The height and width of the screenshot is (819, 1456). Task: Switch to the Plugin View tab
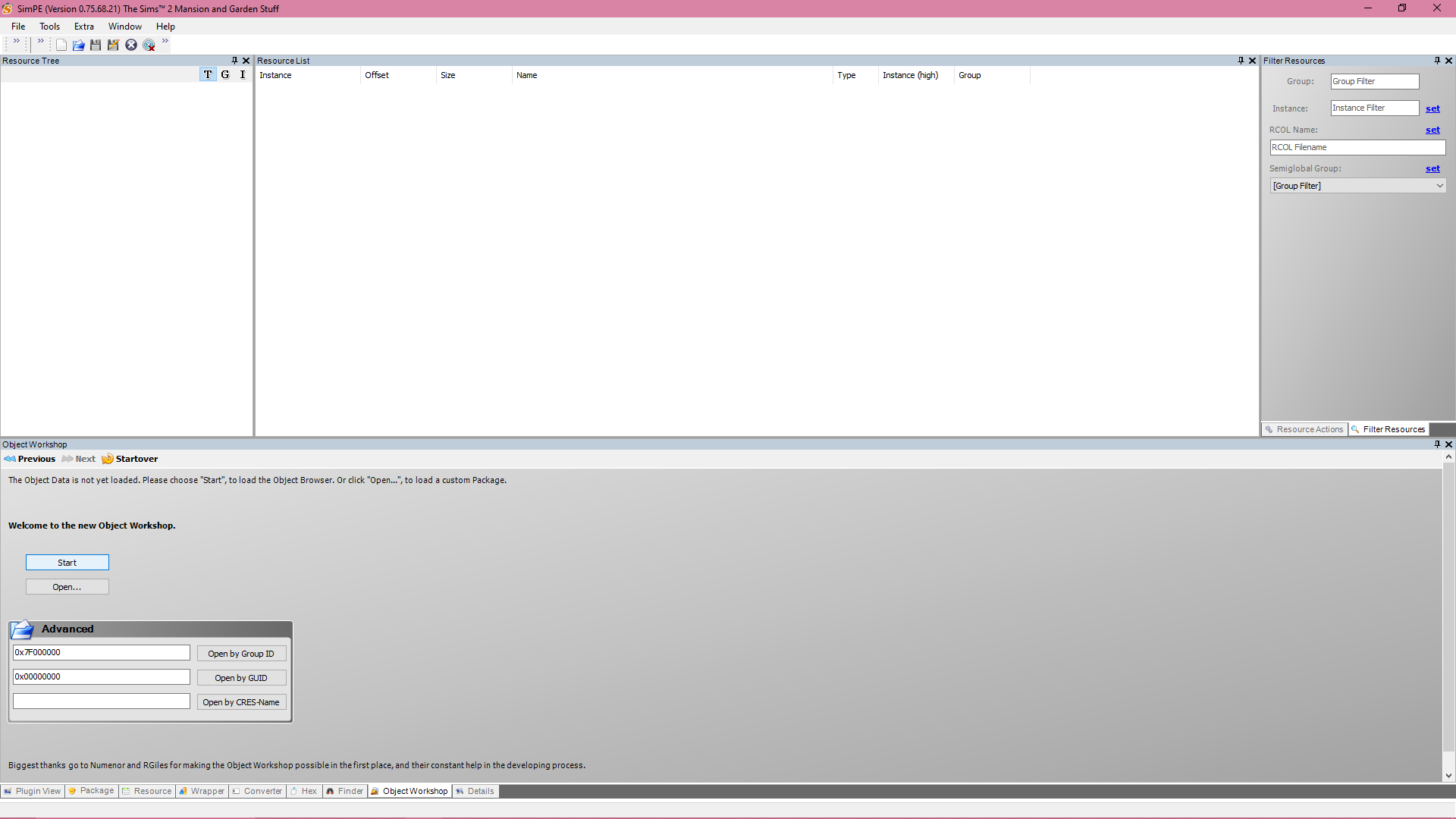point(32,791)
